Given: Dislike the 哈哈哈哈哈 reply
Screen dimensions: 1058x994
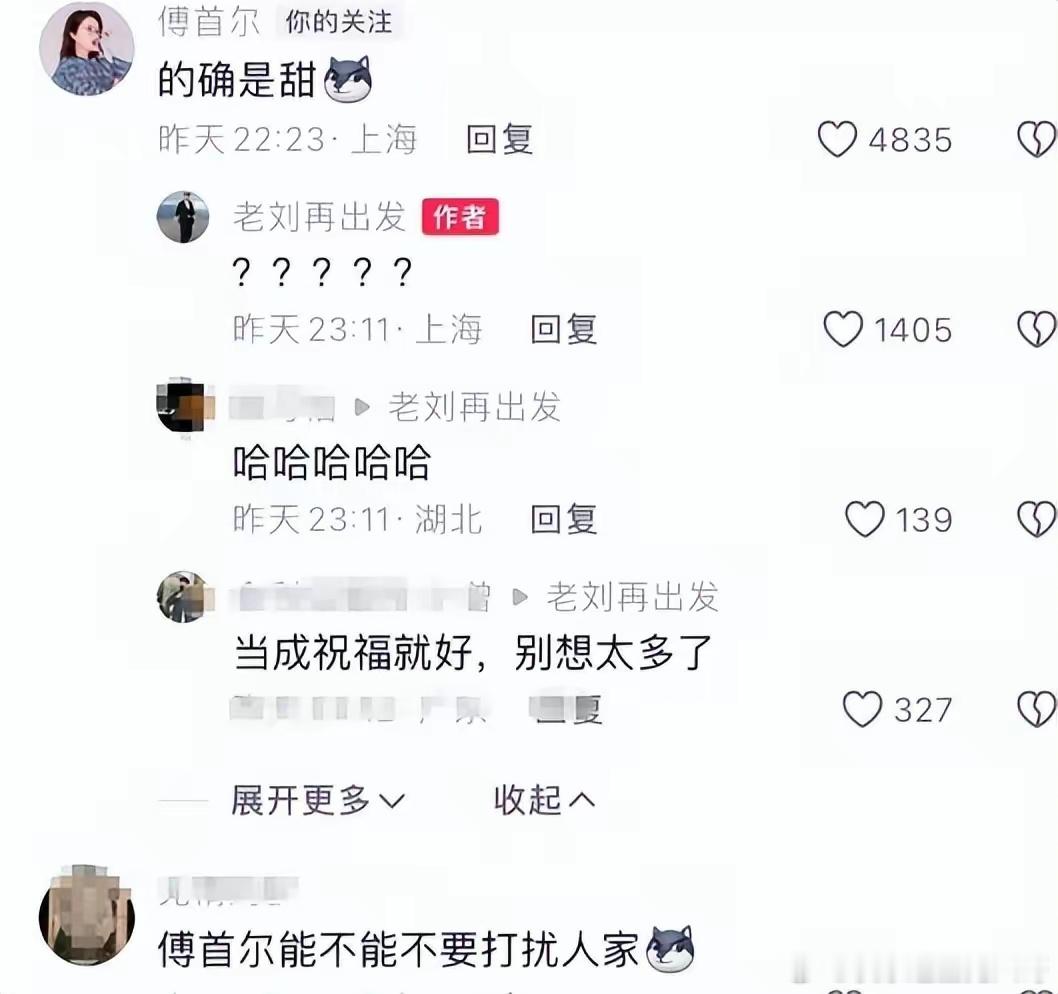Looking at the screenshot, I should coord(1036,519).
